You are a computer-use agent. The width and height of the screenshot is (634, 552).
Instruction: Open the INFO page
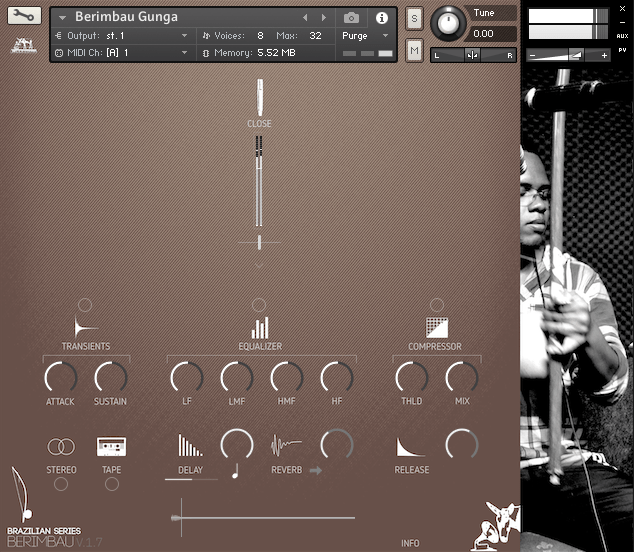410,543
